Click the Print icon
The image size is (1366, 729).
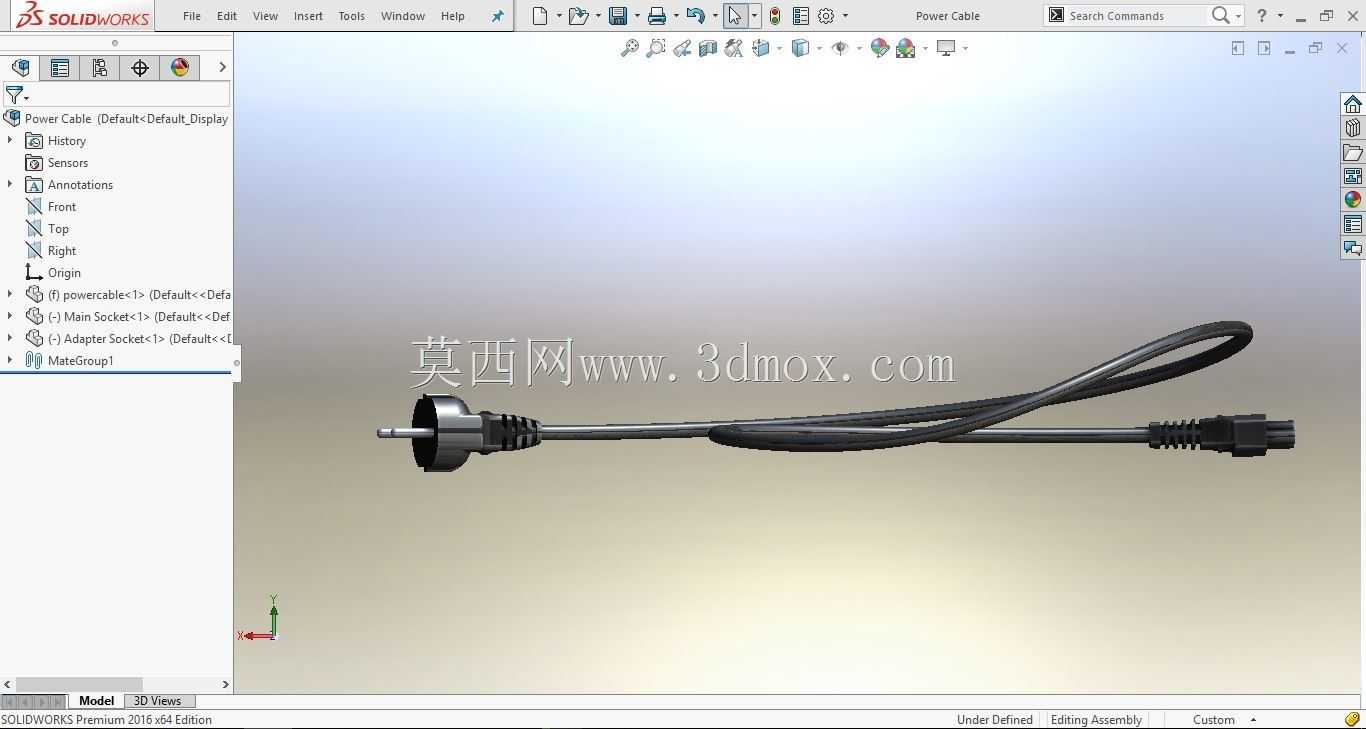pyautogui.click(x=656, y=16)
